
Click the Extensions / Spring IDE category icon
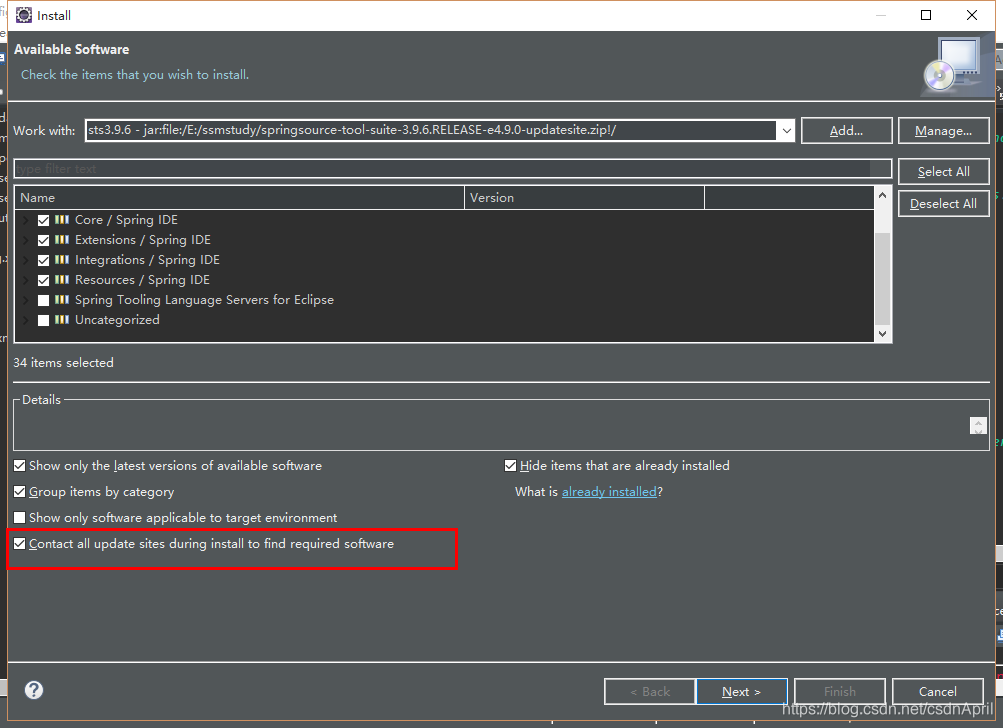tap(61, 239)
